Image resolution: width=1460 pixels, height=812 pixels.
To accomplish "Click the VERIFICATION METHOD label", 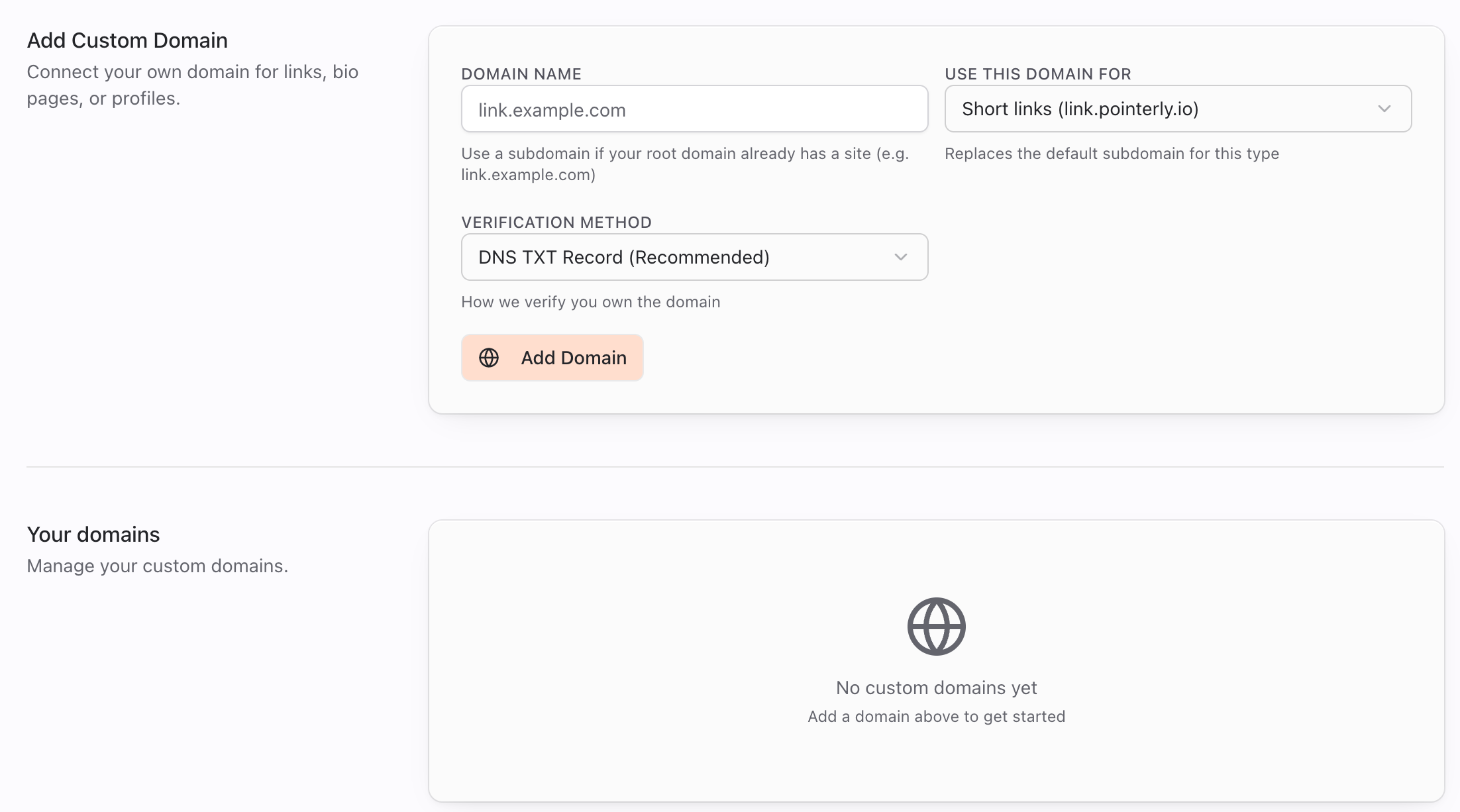I will (556, 223).
